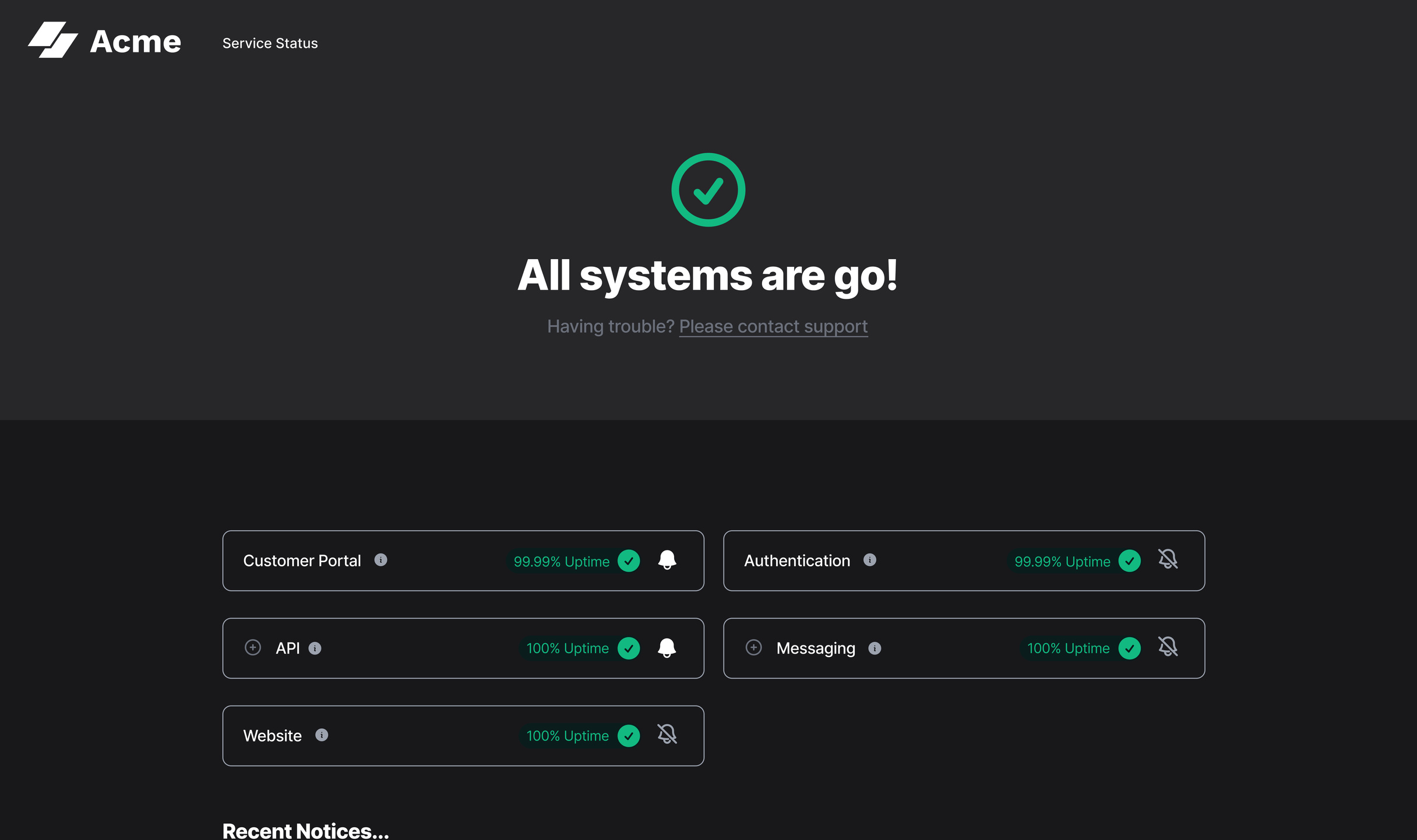The image size is (1417, 840).
Task: Click the Messaging info icon
Action: tap(874, 648)
